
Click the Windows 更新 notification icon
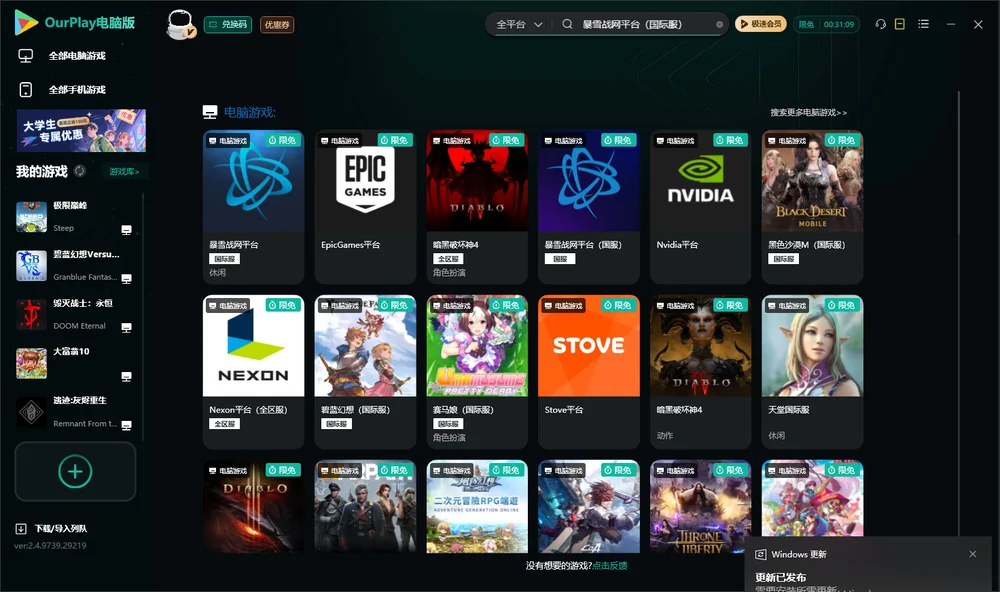pos(760,555)
